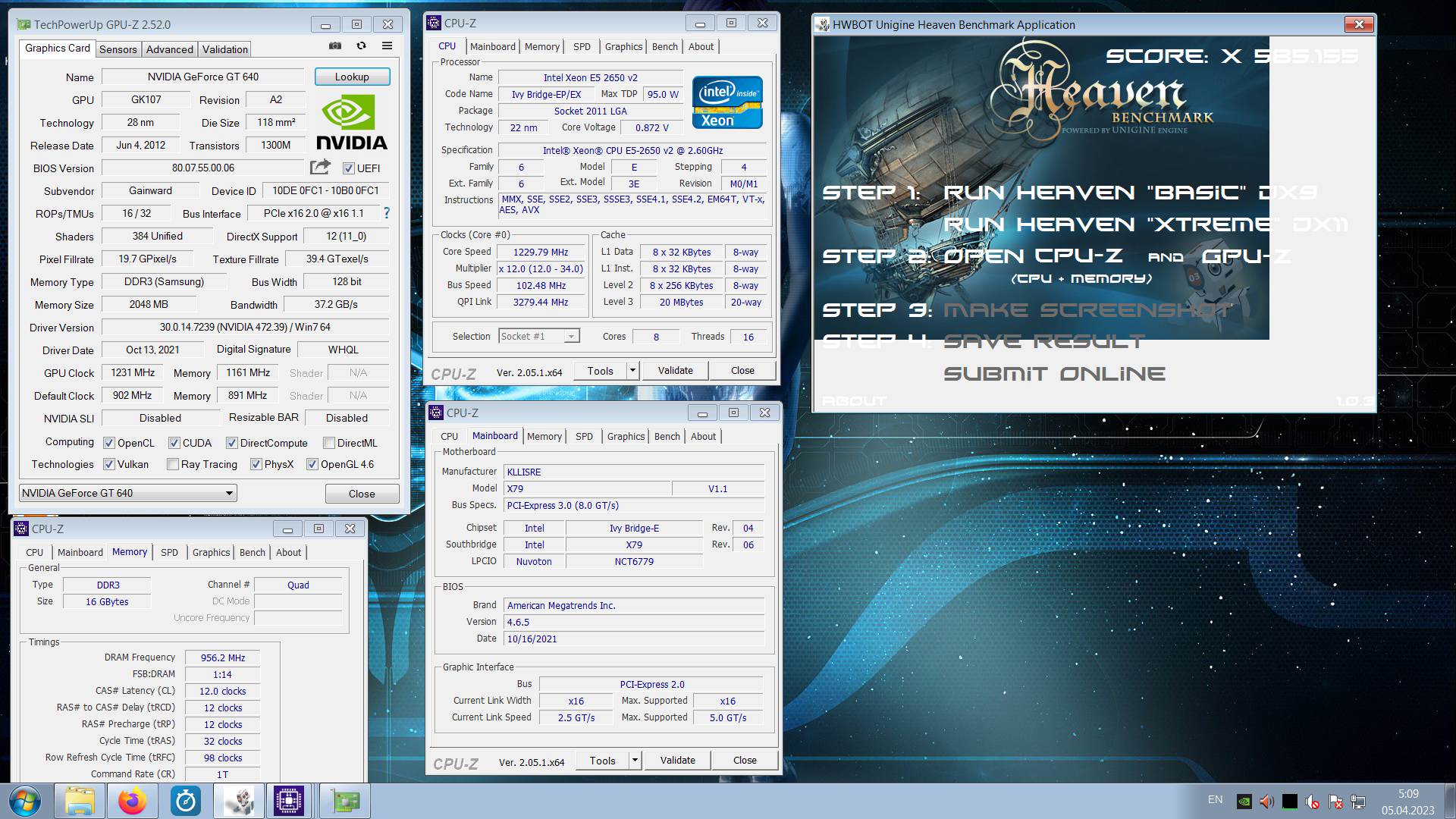
Task: Click the BIOS export share icon in GPU-Z
Action: click(320, 167)
